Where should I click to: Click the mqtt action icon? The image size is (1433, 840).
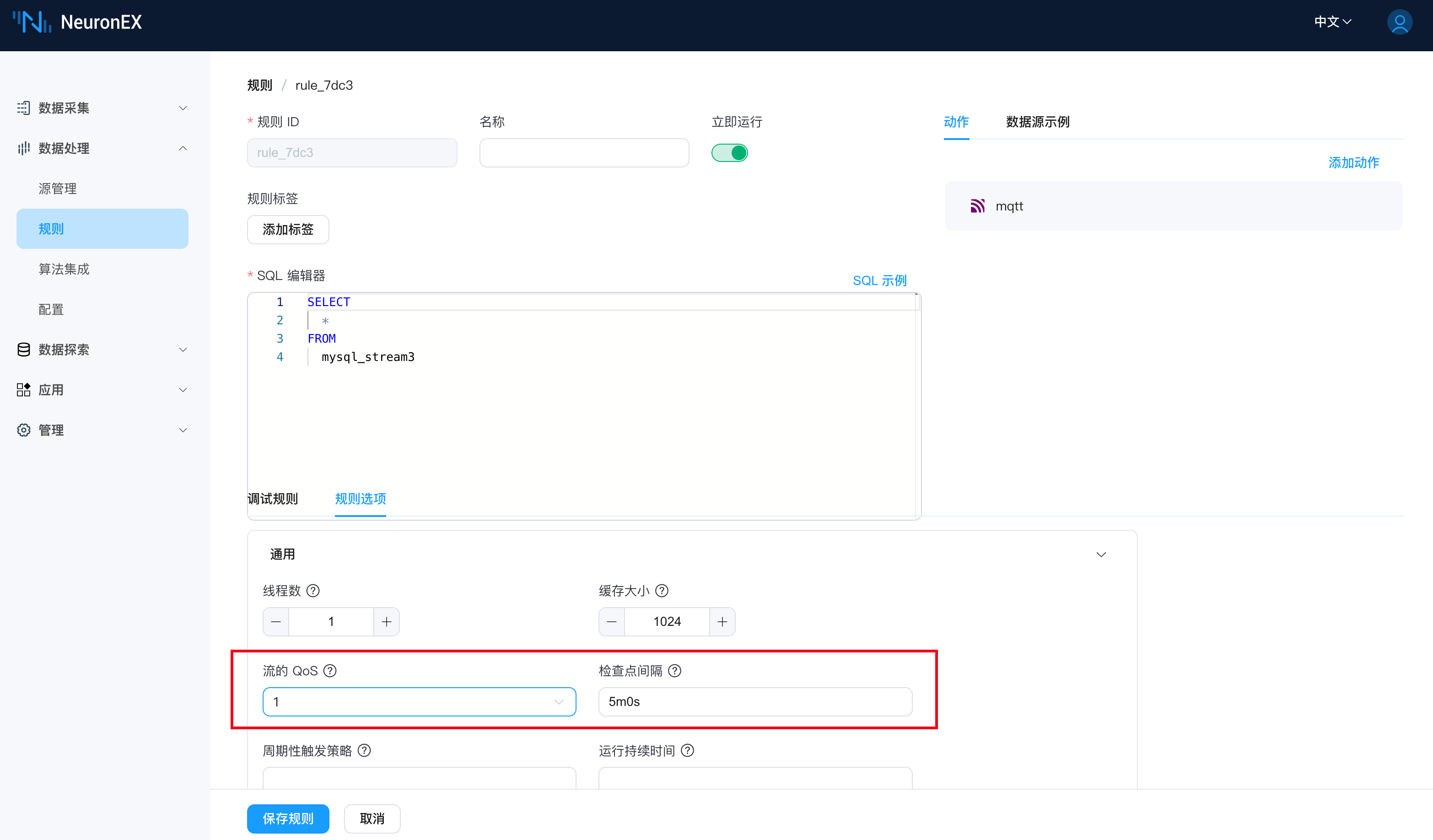tap(977, 206)
